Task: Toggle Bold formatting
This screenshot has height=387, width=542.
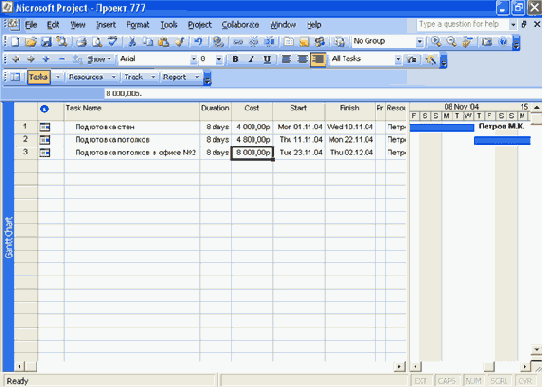Action: tap(235, 59)
